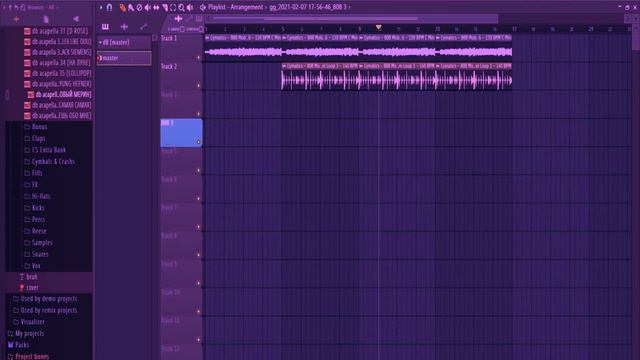The height and width of the screenshot is (360, 640).
Task: Select db acapella YUNG HEFNER file
Action: (x=57, y=84)
